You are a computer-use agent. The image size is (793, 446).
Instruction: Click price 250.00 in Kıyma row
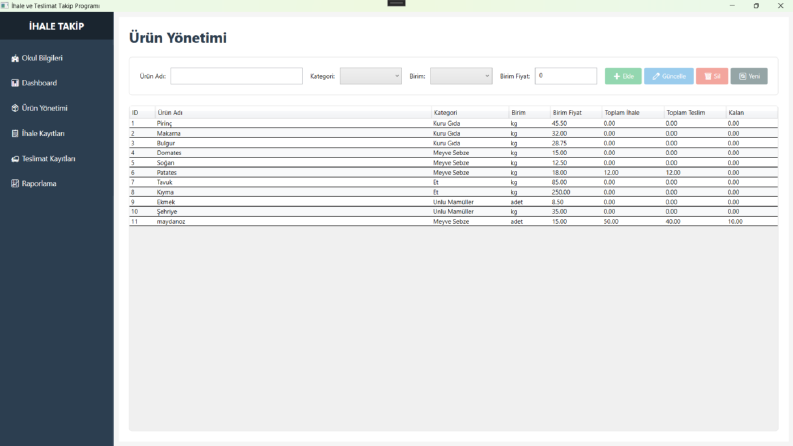click(x=561, y=192)
